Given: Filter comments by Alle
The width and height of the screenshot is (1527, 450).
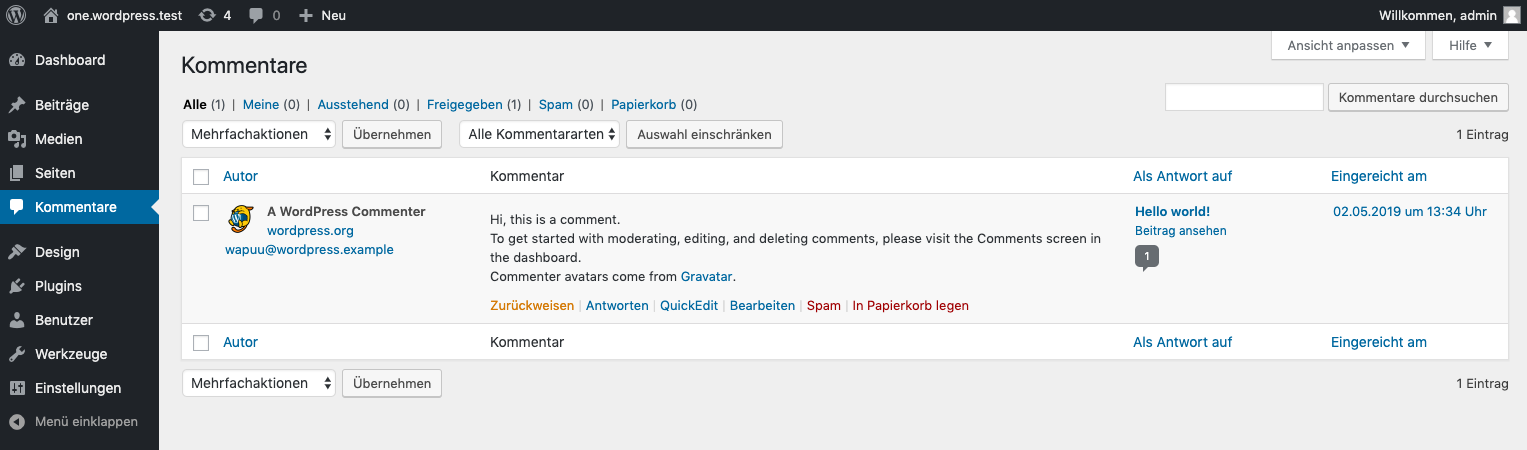Looking at the screenshot, I should coord(195,104).
